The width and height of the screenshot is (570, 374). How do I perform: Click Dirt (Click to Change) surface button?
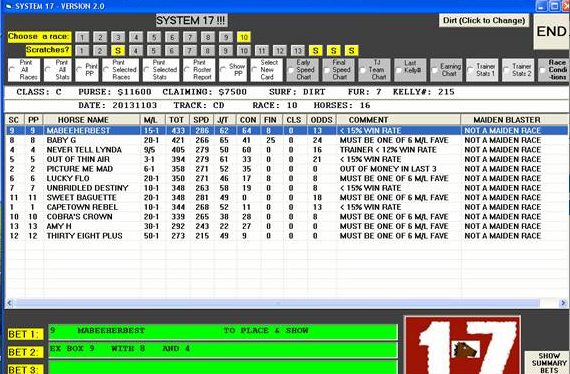click(484, 20)
